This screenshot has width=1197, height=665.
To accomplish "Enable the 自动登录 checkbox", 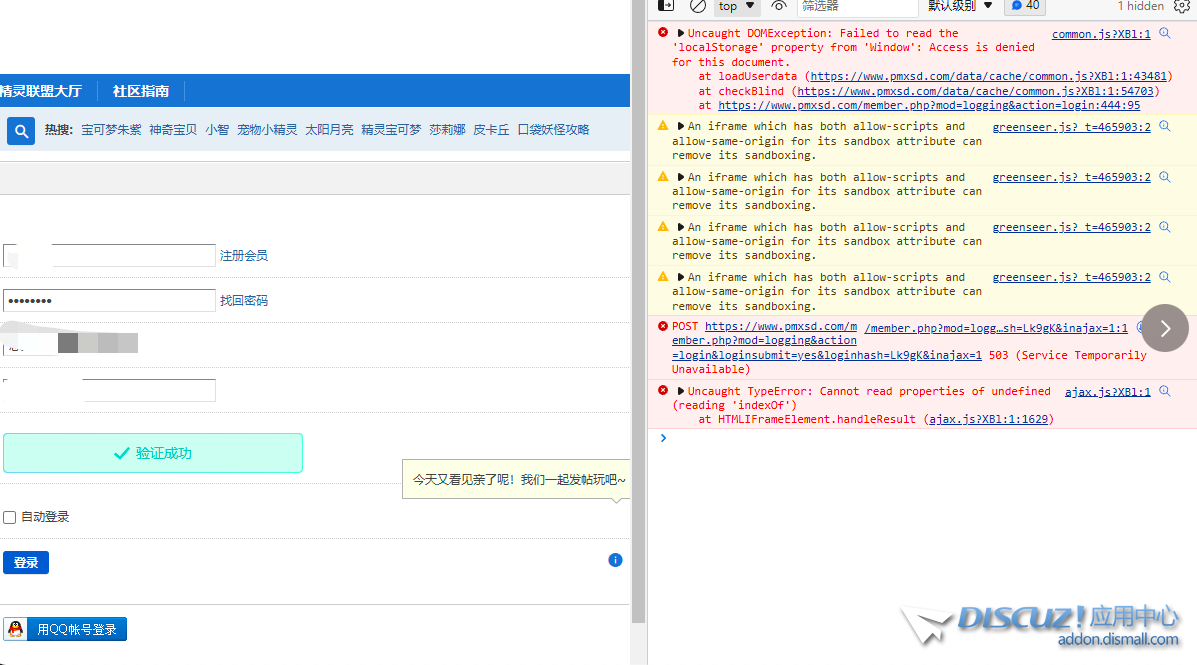I will (x=10, y=517).
